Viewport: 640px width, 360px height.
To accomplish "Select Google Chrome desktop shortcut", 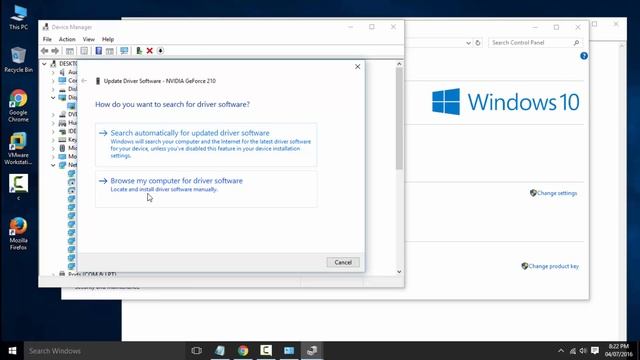I will [x=18, y=106].
